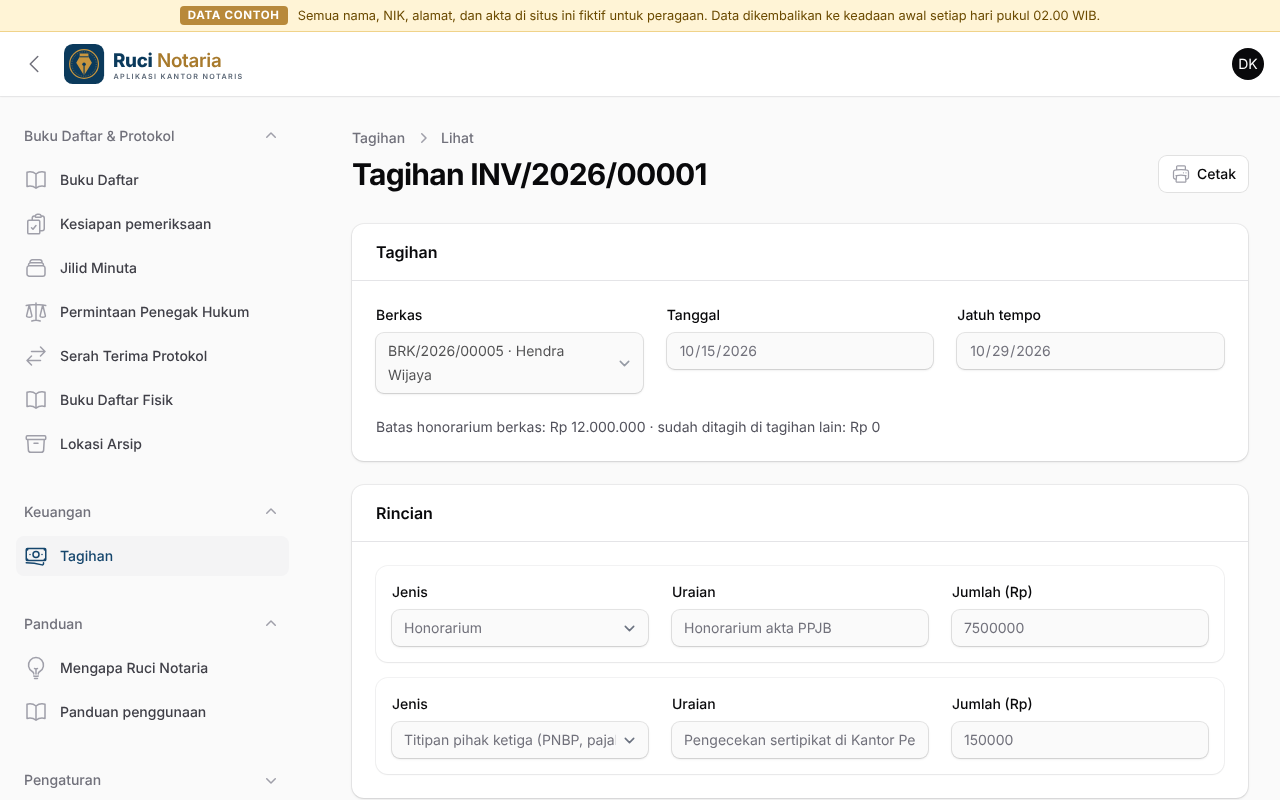Viewport: 1280px width, 800px height.
Task: Click the Buku Daftar book icon
Action: [36, 180]
